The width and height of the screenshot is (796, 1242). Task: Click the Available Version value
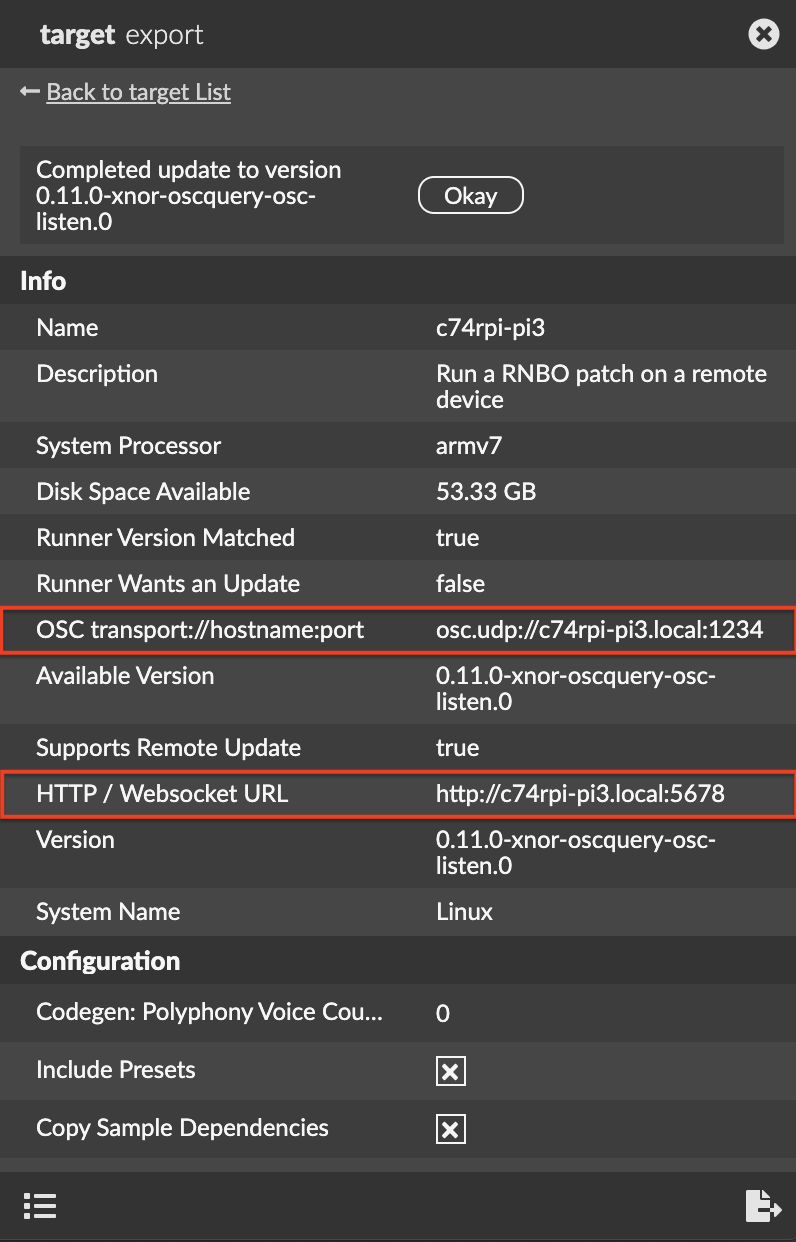tap(580, 688)
